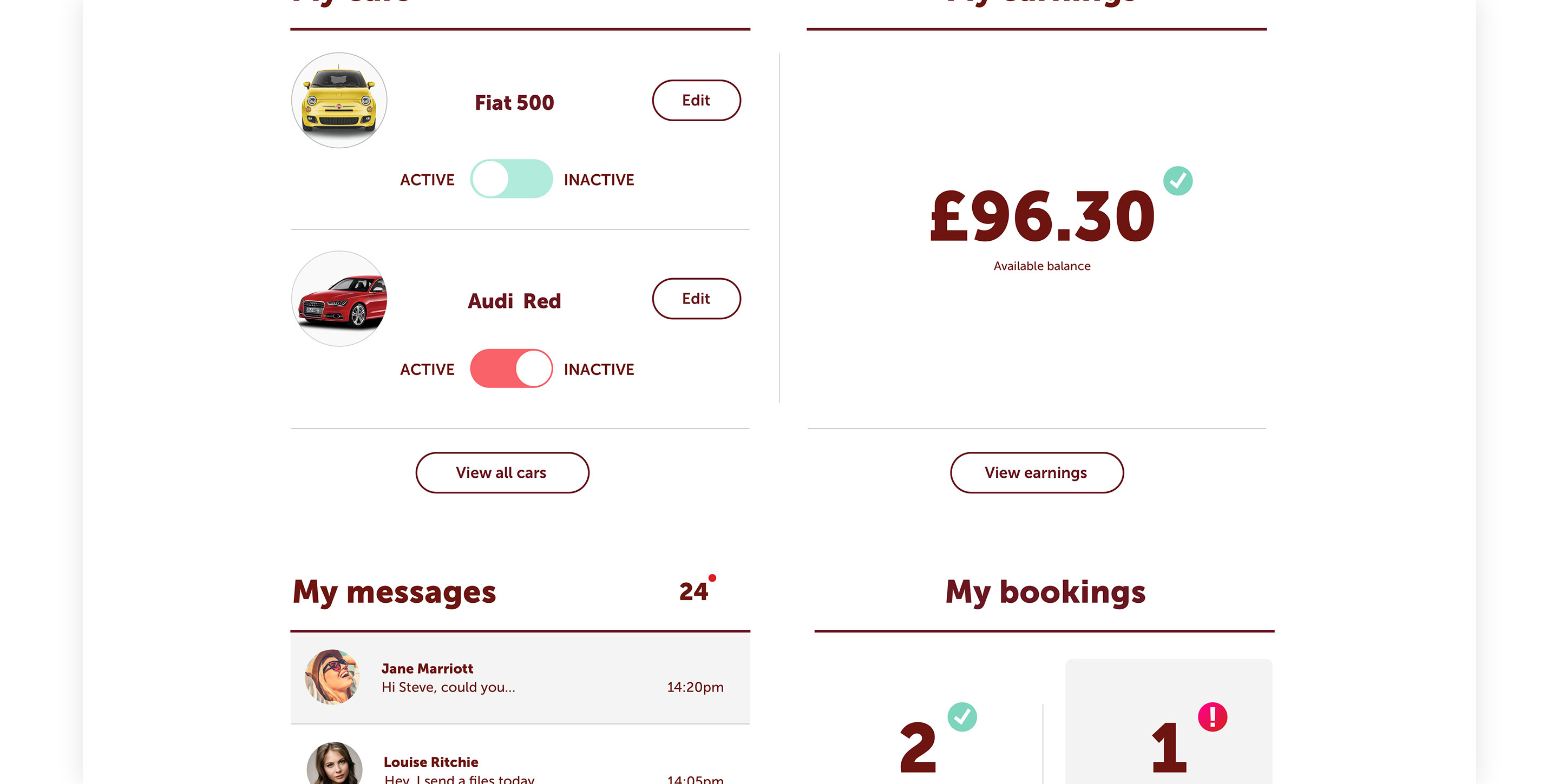Edit the Audi Red details

tap(696, 298)
